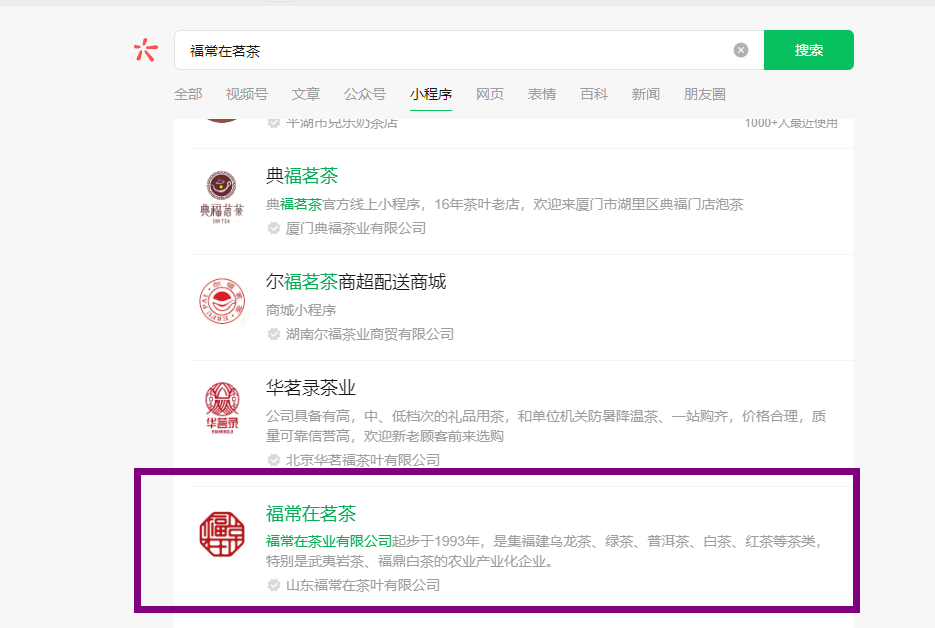Switch to the 全部 tab
This screenshot has width=935, height=628.
(188, 94)
